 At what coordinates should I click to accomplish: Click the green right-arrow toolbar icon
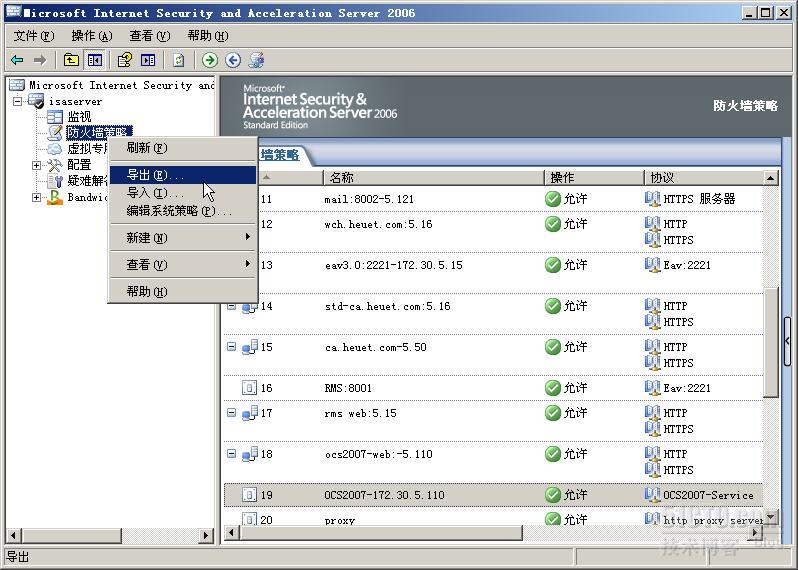pos(210,60)
